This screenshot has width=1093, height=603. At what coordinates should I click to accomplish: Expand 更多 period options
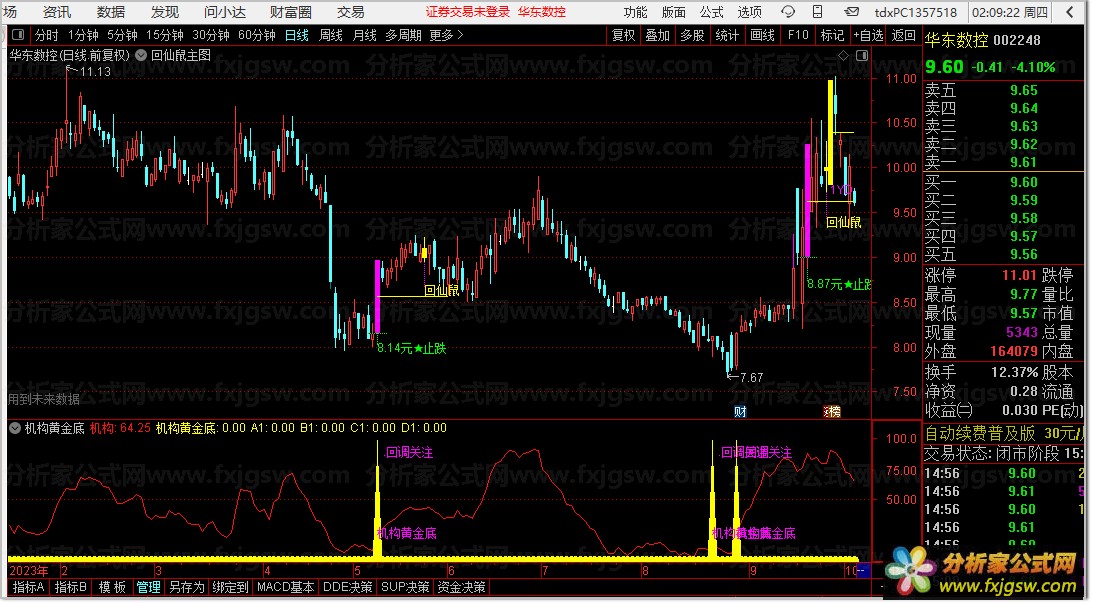point(447,35)
